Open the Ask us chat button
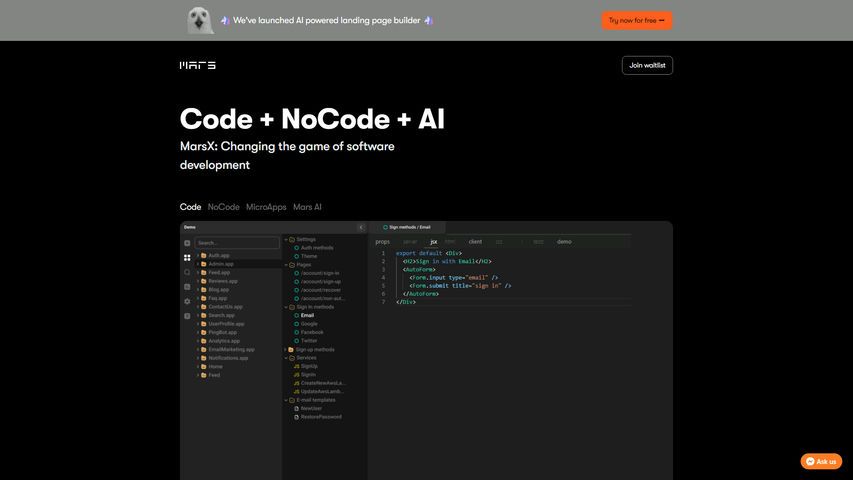853x480 pixels. [x=821, y=461]
